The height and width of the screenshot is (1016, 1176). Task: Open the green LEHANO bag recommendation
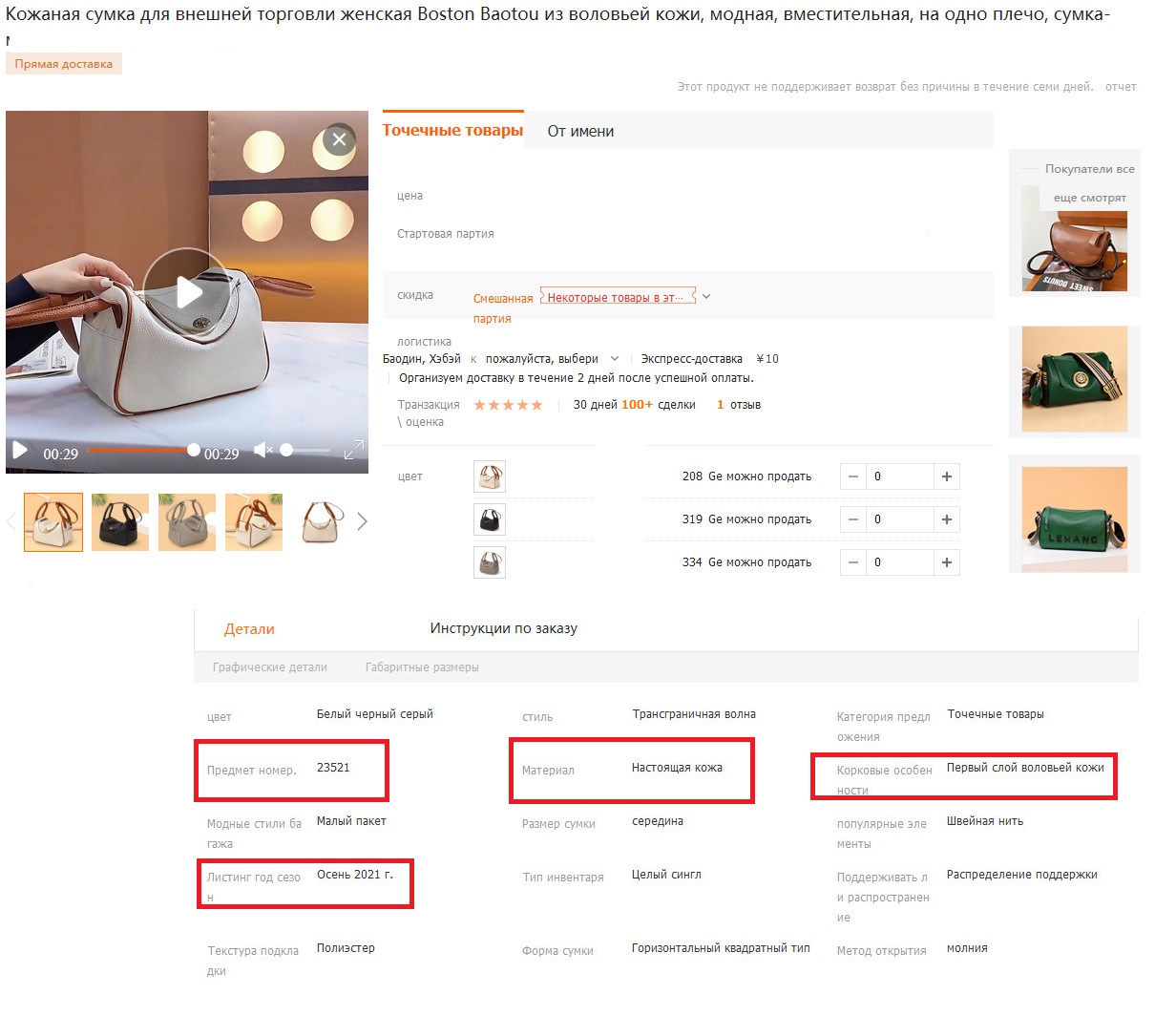1074,519
